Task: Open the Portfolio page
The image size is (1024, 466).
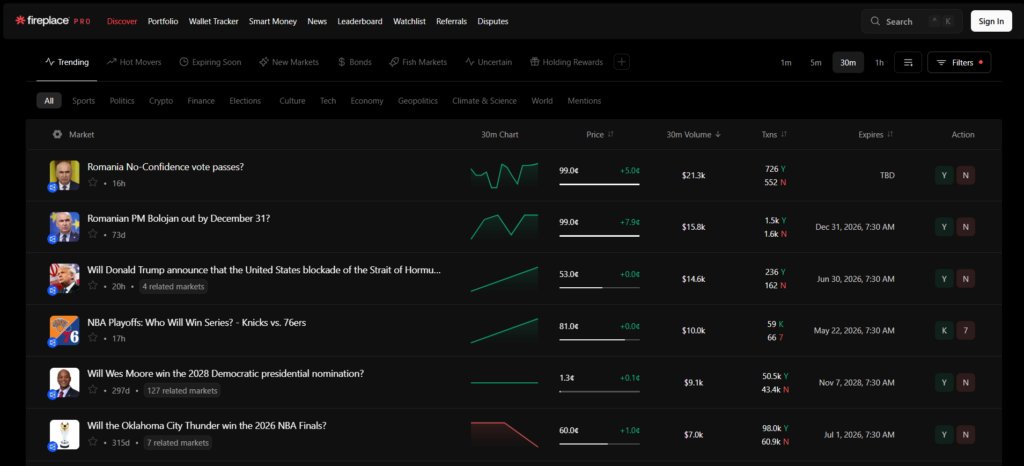Action: pyautogui.click(x=163, y=21)
